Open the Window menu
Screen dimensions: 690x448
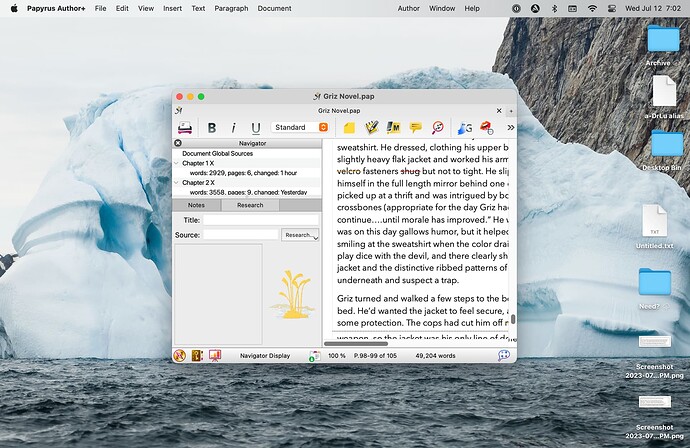click(442, 8)
